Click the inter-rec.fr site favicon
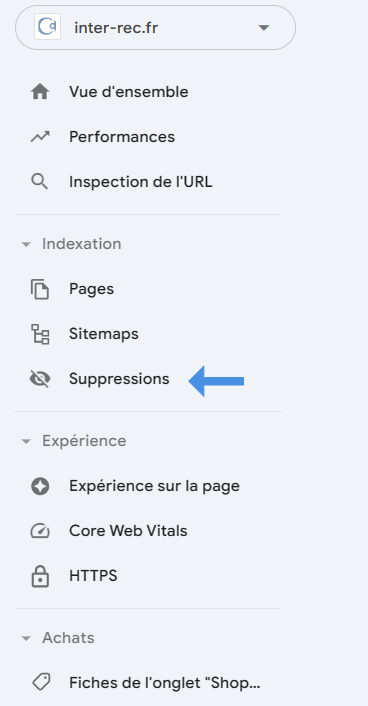This screenshot has width=368, height=706. pyautogui.click(x=47, y=27)
